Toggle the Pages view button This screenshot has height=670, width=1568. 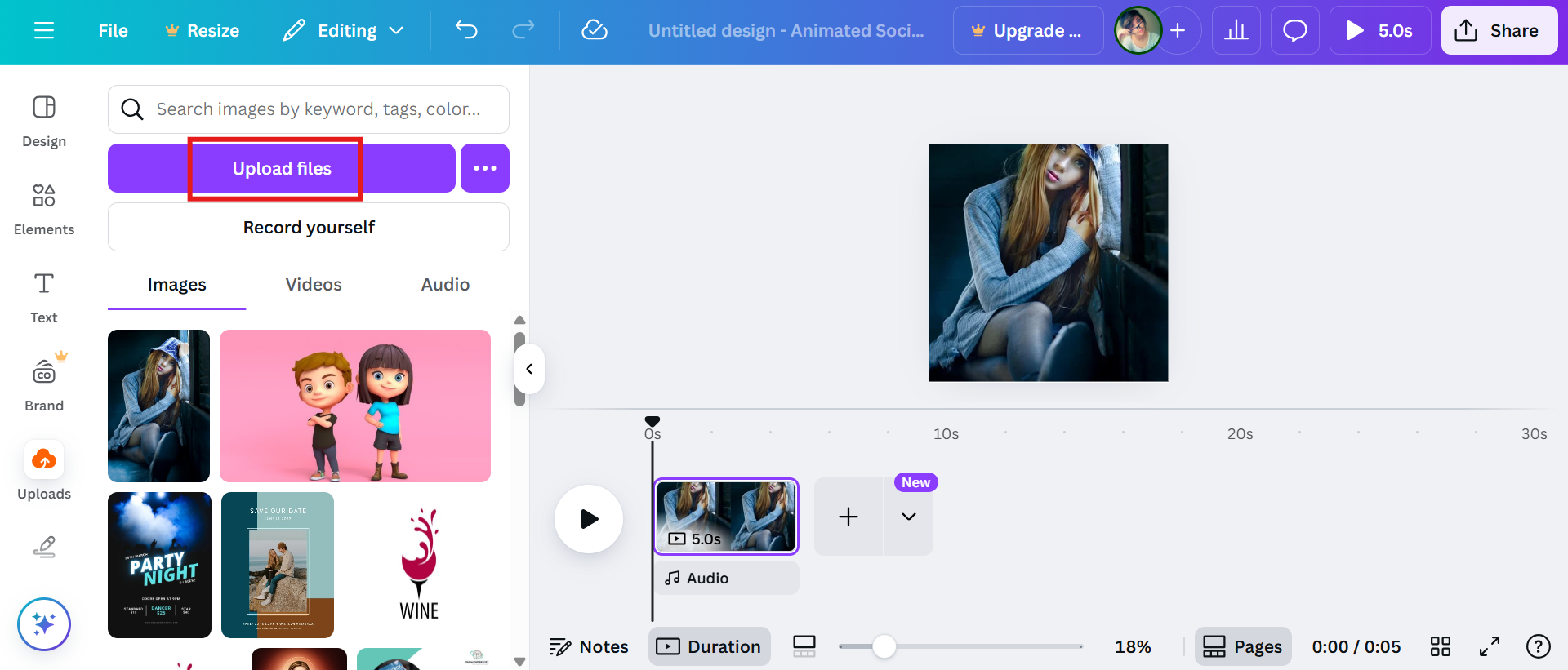[1243, 647]
